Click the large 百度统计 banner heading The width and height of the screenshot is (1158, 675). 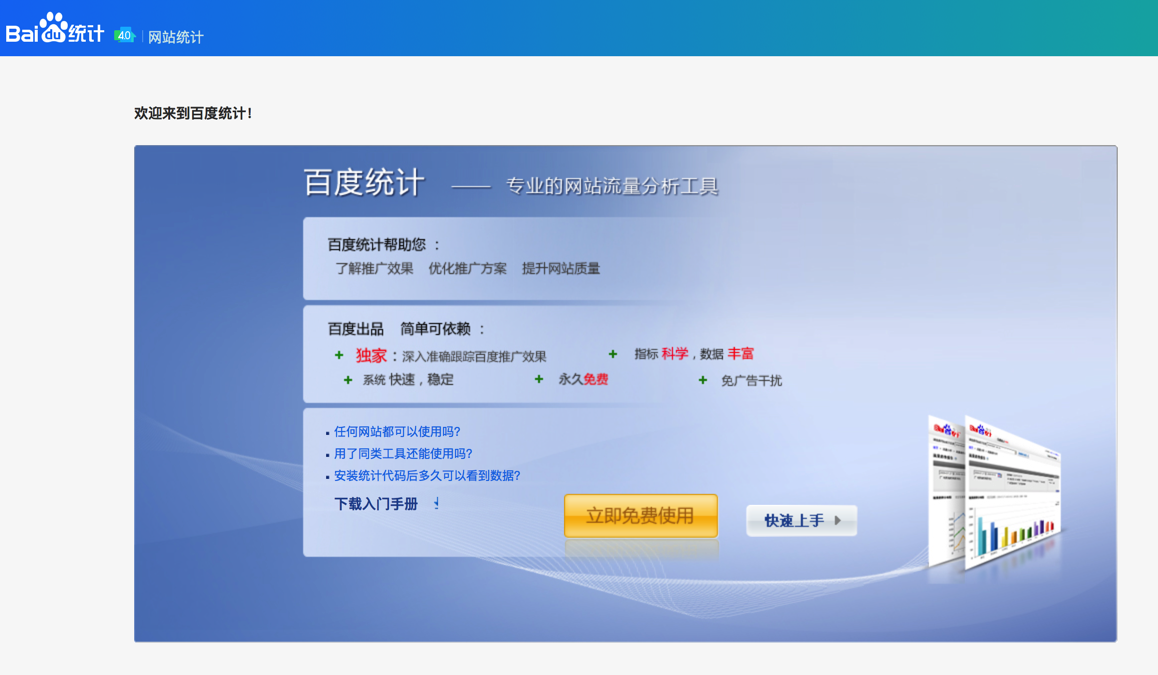[363, 182]
